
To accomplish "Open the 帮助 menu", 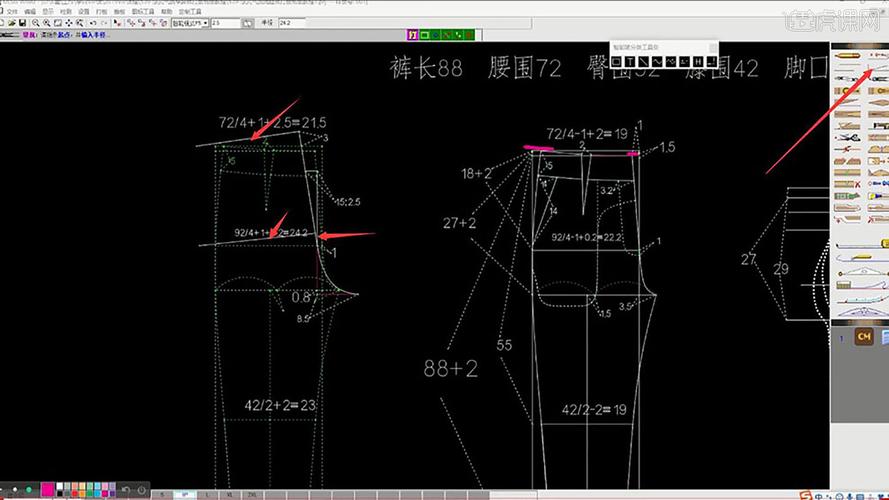I will (167, 11).
